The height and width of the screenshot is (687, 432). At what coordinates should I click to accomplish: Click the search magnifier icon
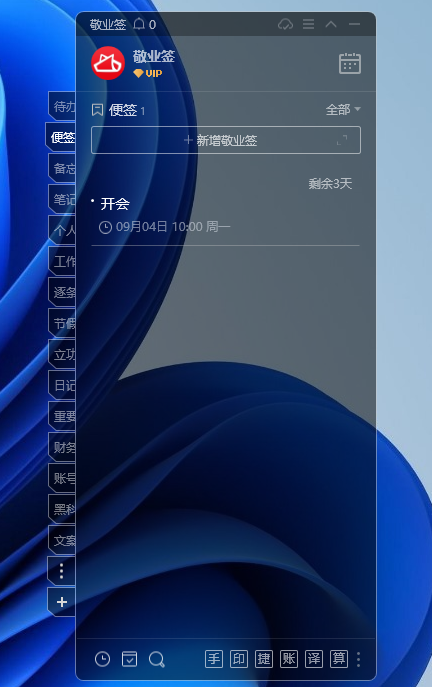point(156,659)
